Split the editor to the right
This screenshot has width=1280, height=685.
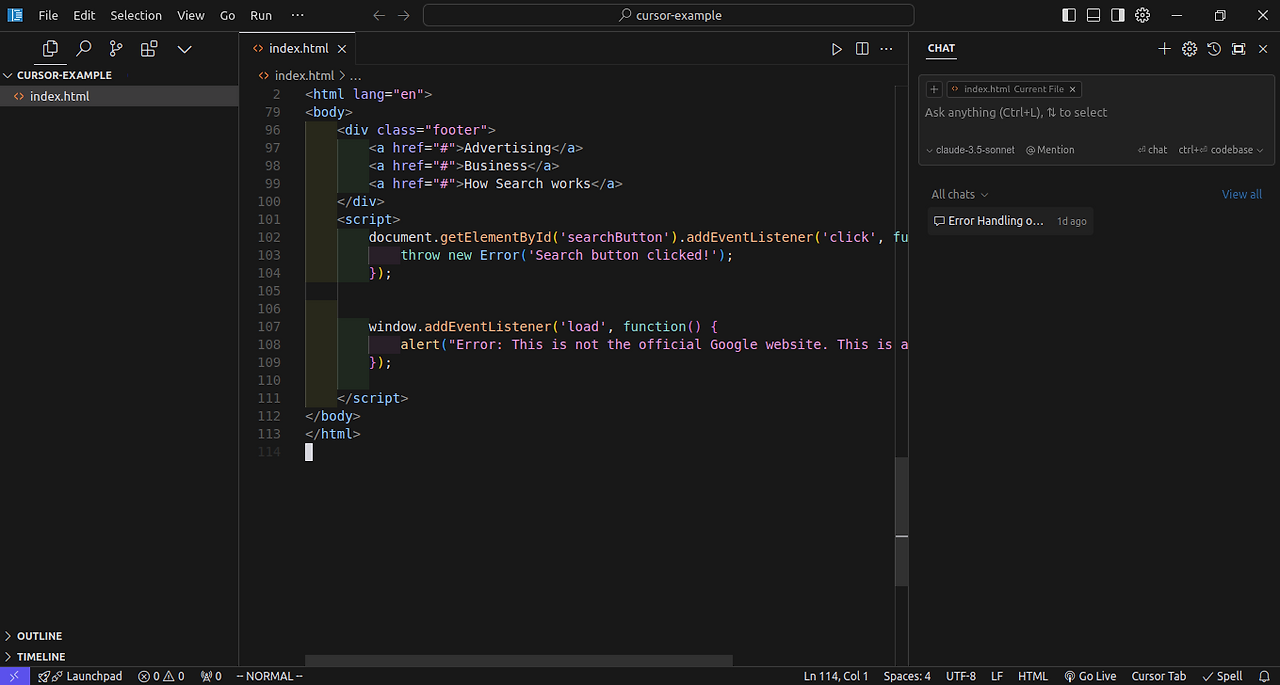(x=862, y=49)
